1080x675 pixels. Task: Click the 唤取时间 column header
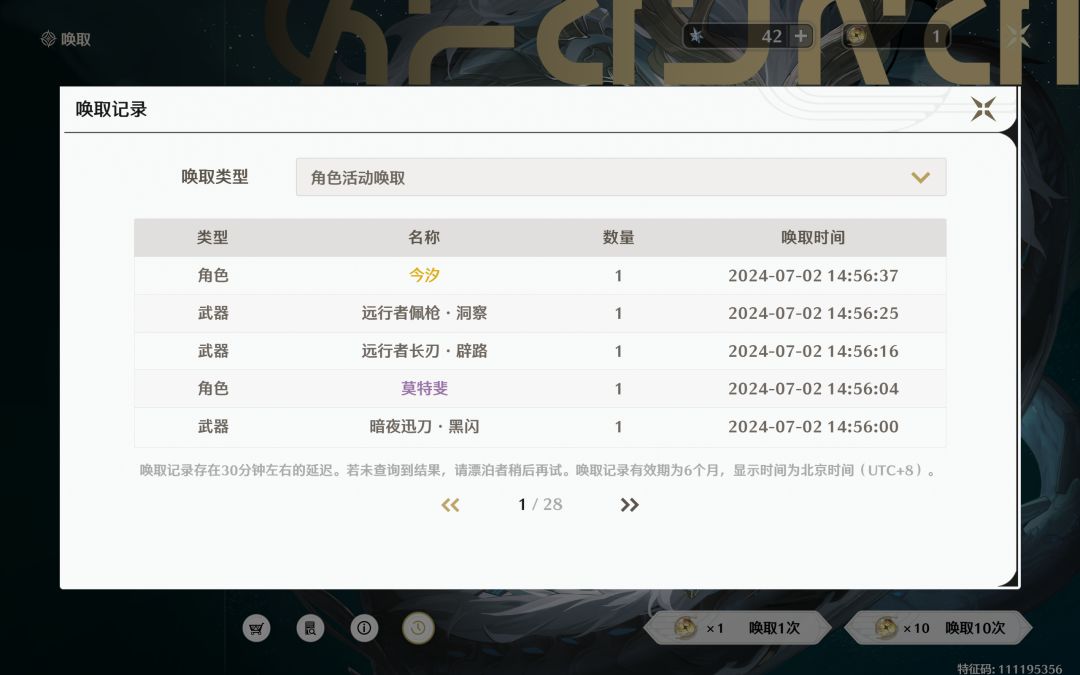pyautogui.click(x=813, y=238)
